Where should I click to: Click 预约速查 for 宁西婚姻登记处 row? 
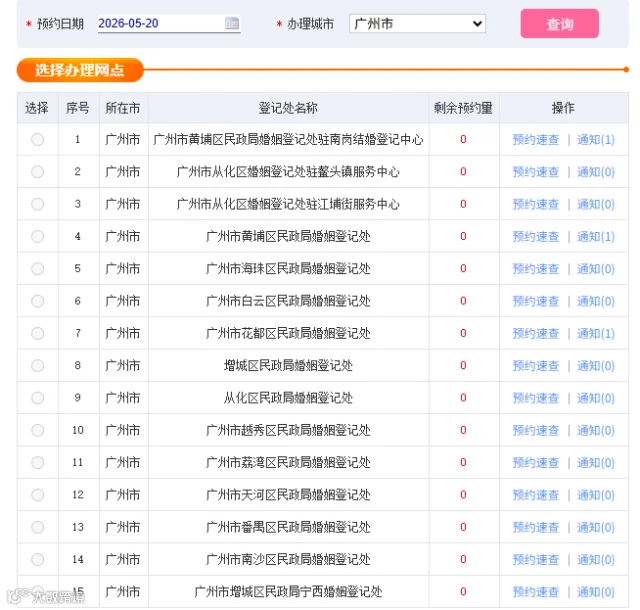[536, 592]
